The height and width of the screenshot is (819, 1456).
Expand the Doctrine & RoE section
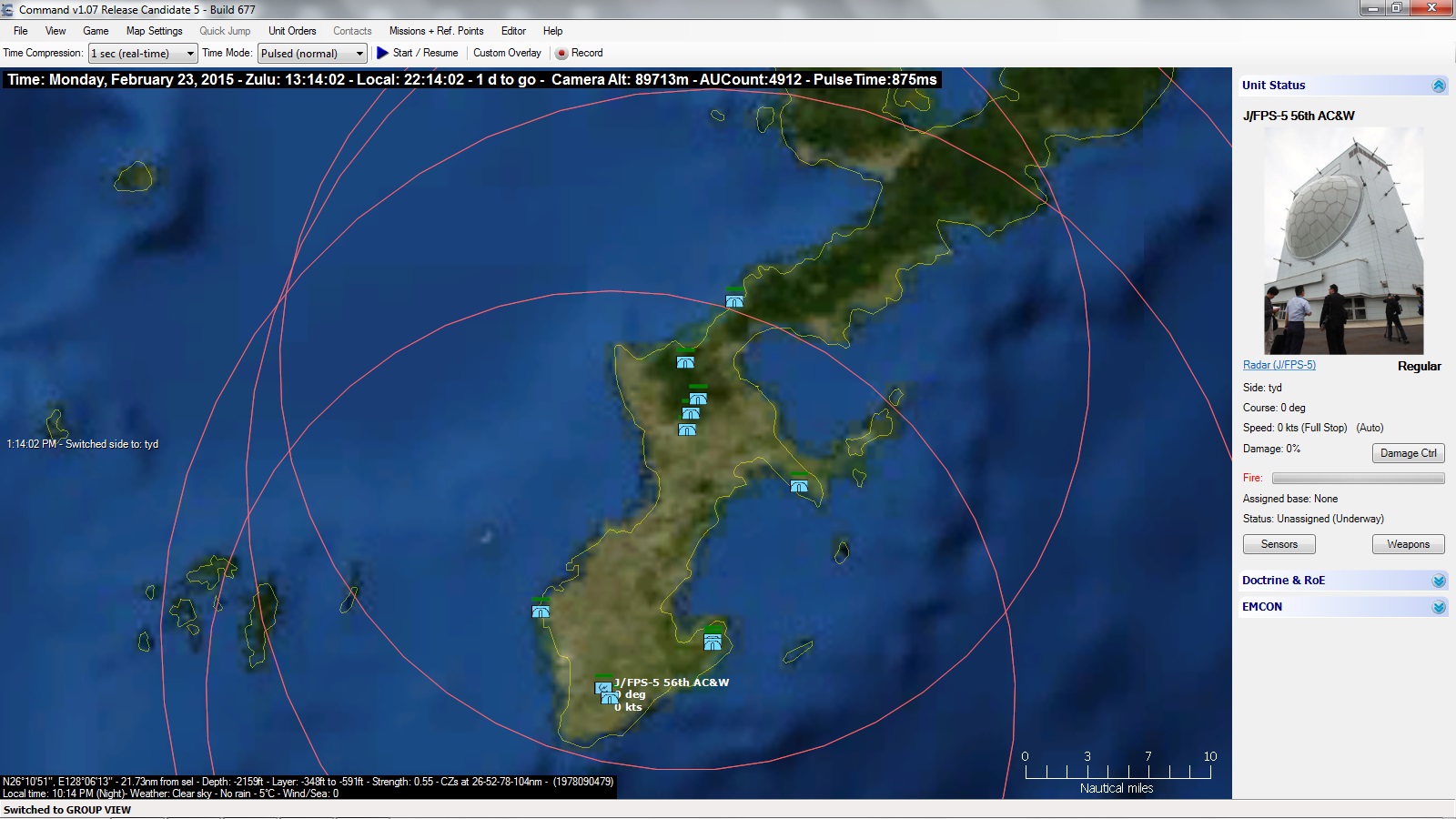click(x=1439, y=581)
